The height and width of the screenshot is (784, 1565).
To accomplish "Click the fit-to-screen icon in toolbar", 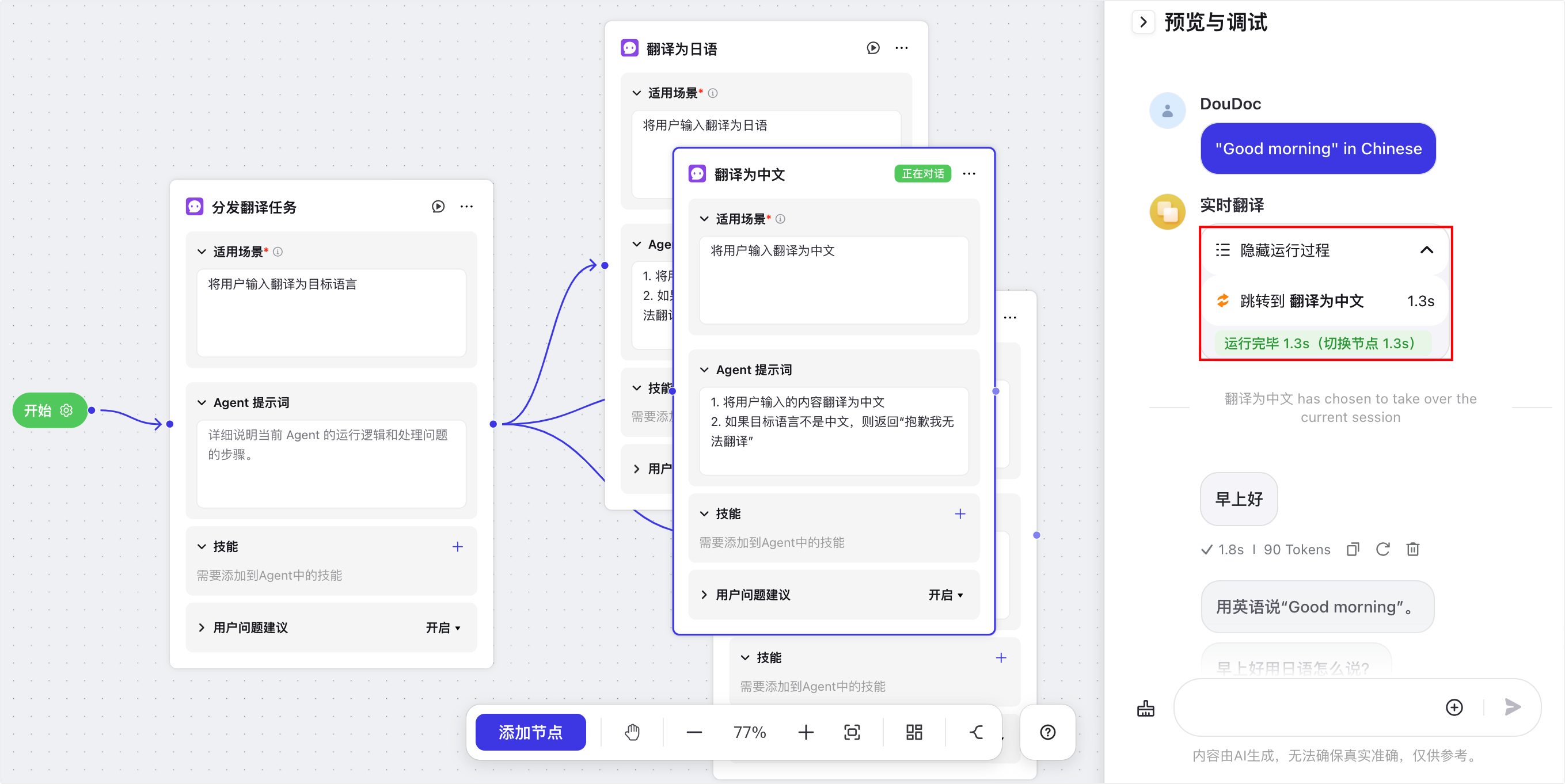I will click(852, 732).
